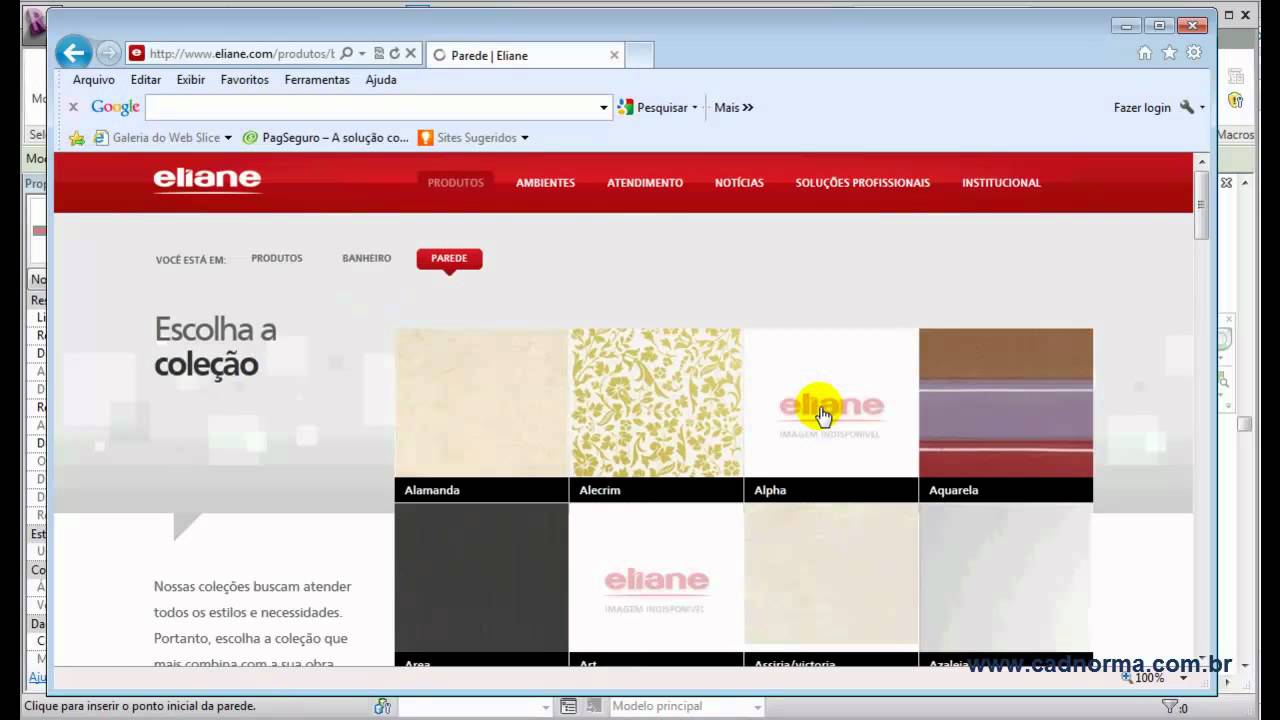Refresh the page with the reload icon
Screen dimensions: 1280x720
pos(394,54)
